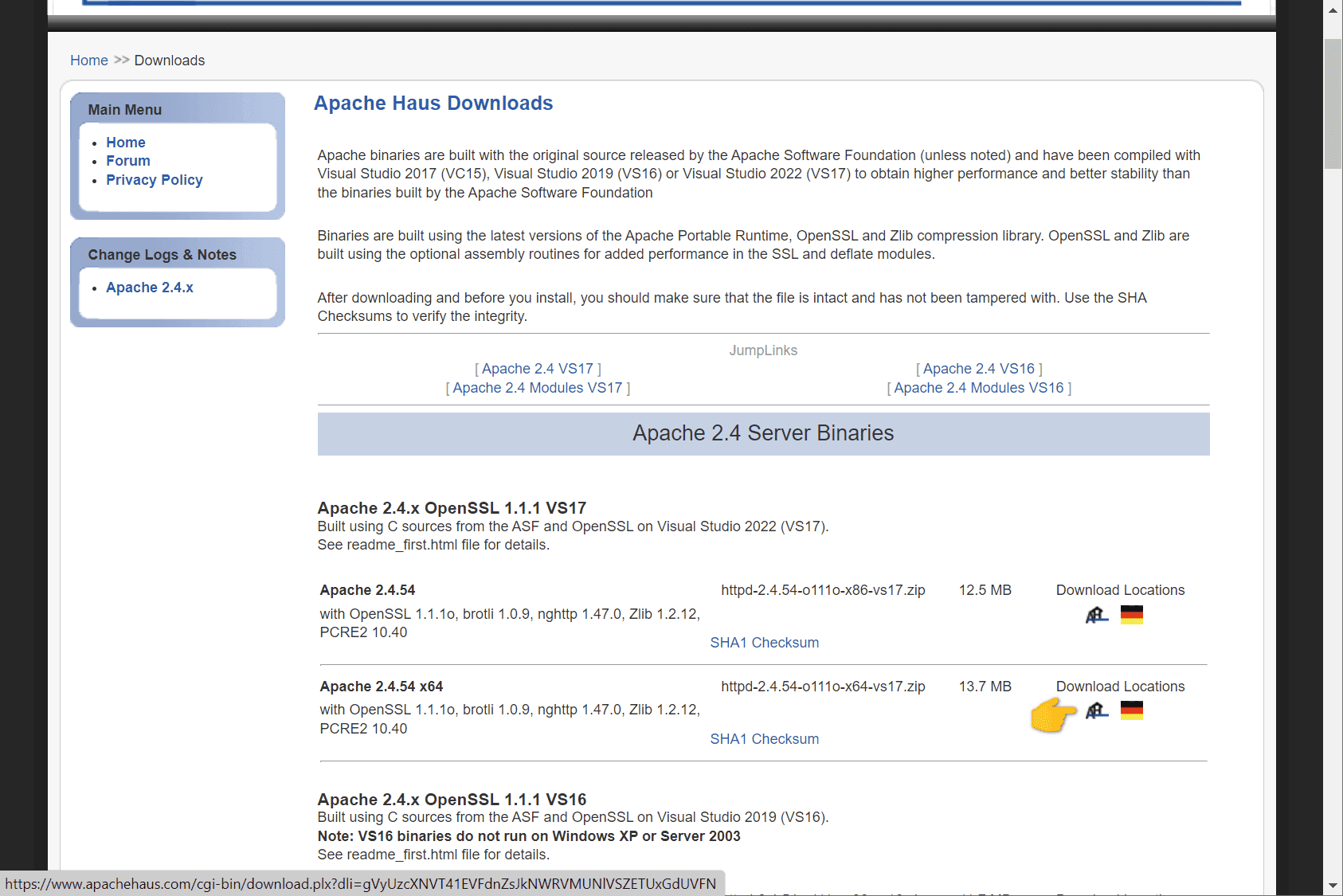Click scrollbar down arrow
The image size is (1343, 896).
pyautogui.click(x=1333, y=886)
